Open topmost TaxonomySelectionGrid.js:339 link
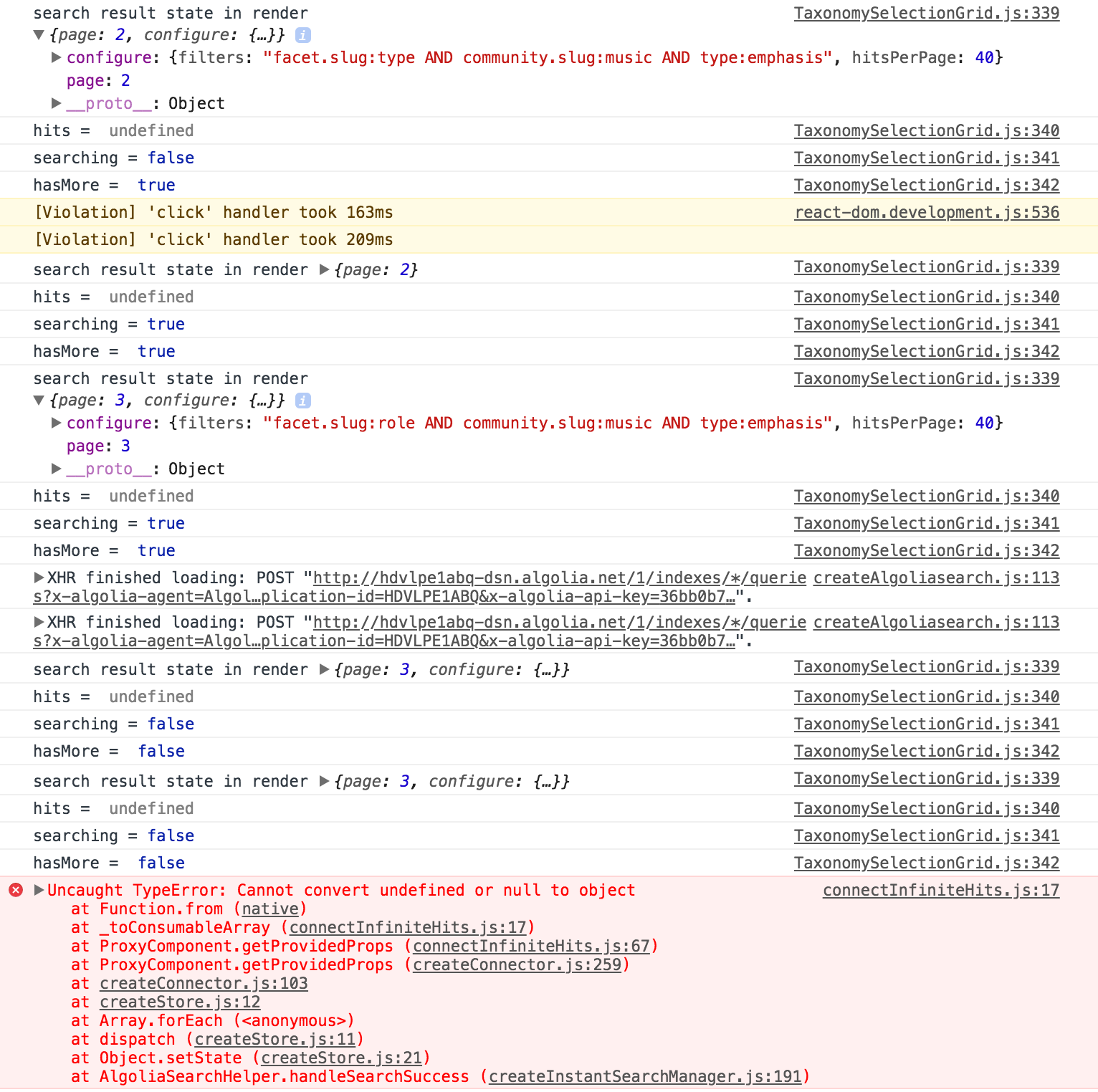The width and height of the screenshot is (1098, 1092). [x=927, y=13]
